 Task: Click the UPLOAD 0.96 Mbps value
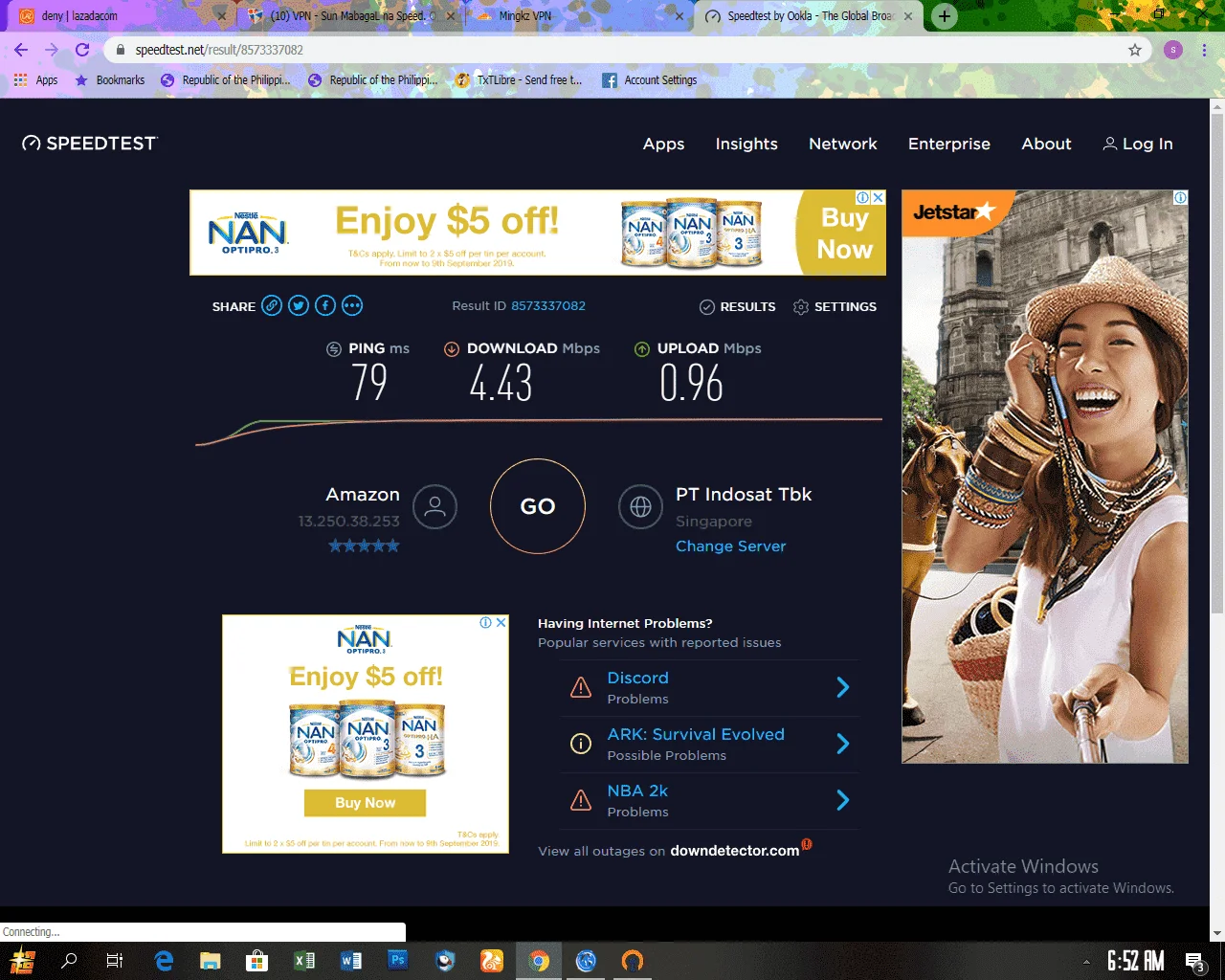[691, 383]
